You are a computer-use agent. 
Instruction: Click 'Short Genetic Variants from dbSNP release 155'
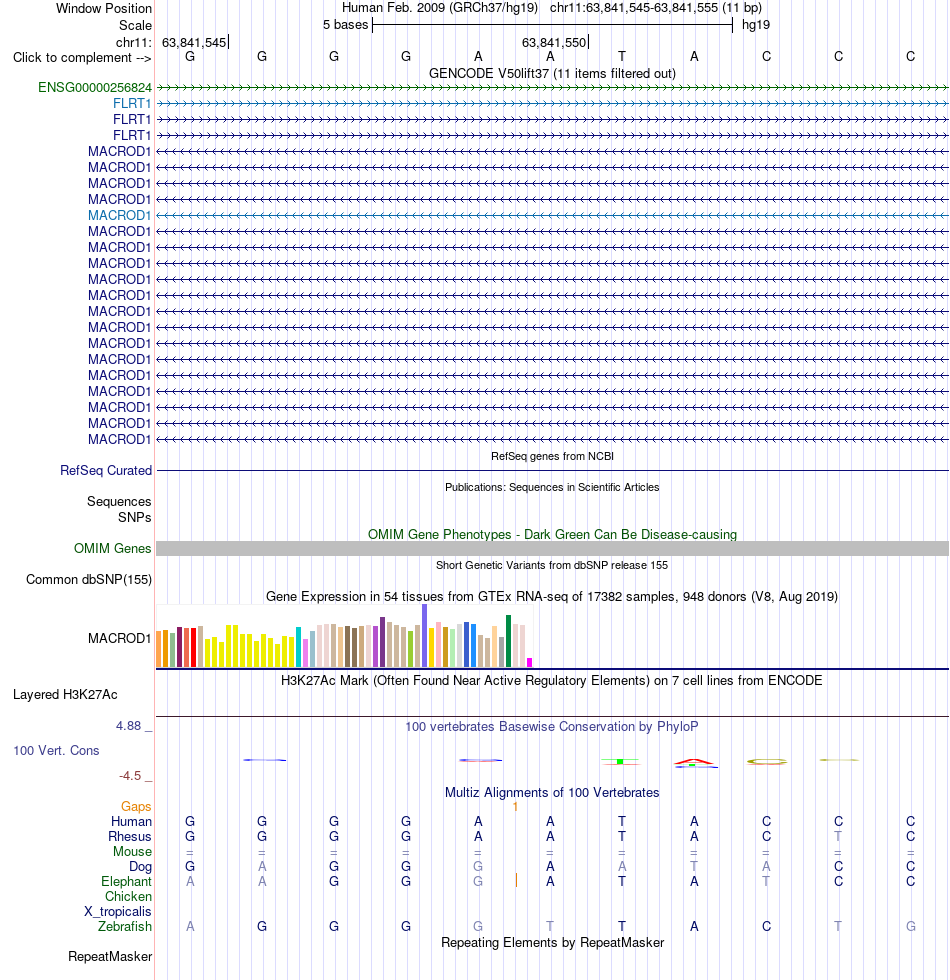coord(552,565)
